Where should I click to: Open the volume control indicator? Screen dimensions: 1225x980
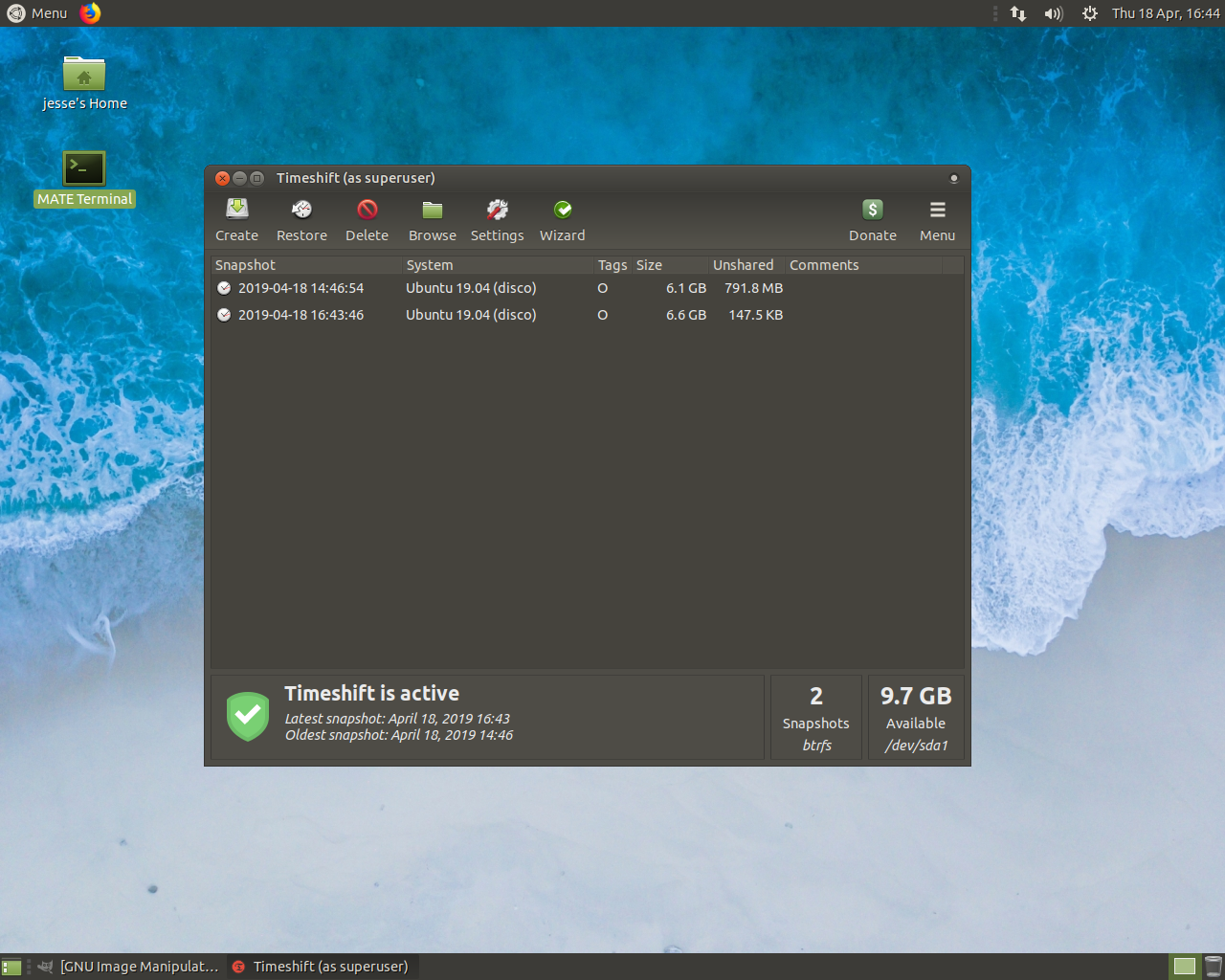(1054, 13)
